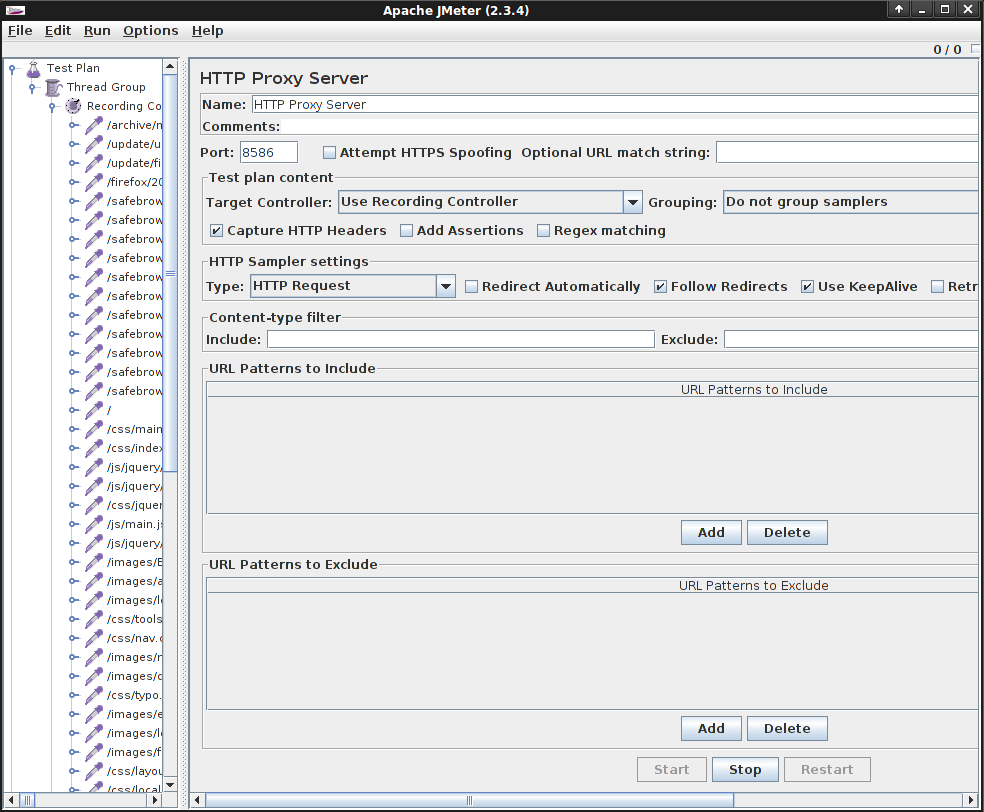Collapse the Recording Controller node handle
This screenshot has height=812, width=984.
tap(52, 107)
